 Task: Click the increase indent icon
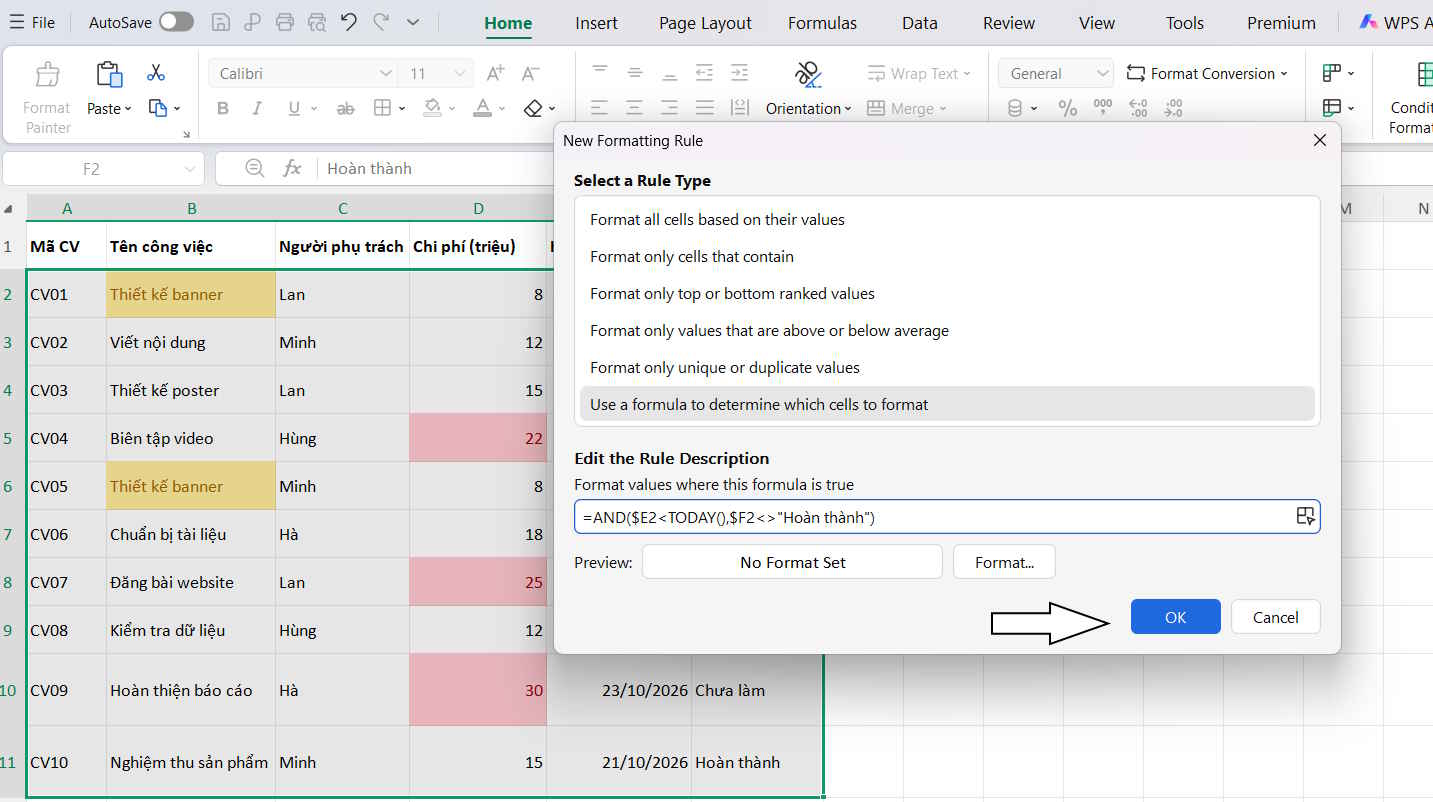739,73
